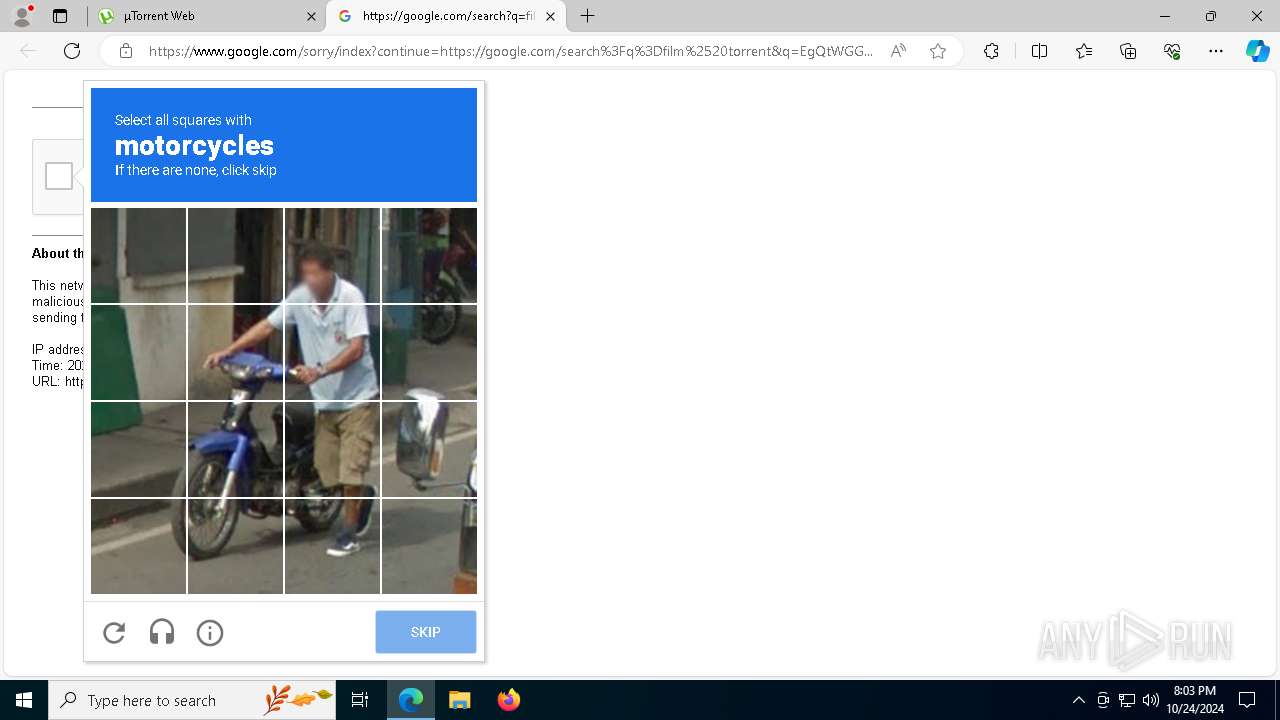Viewport: 1280px width, 720px height.
Task: Select the tile with chrome side mirror
Action: point(429,449)
